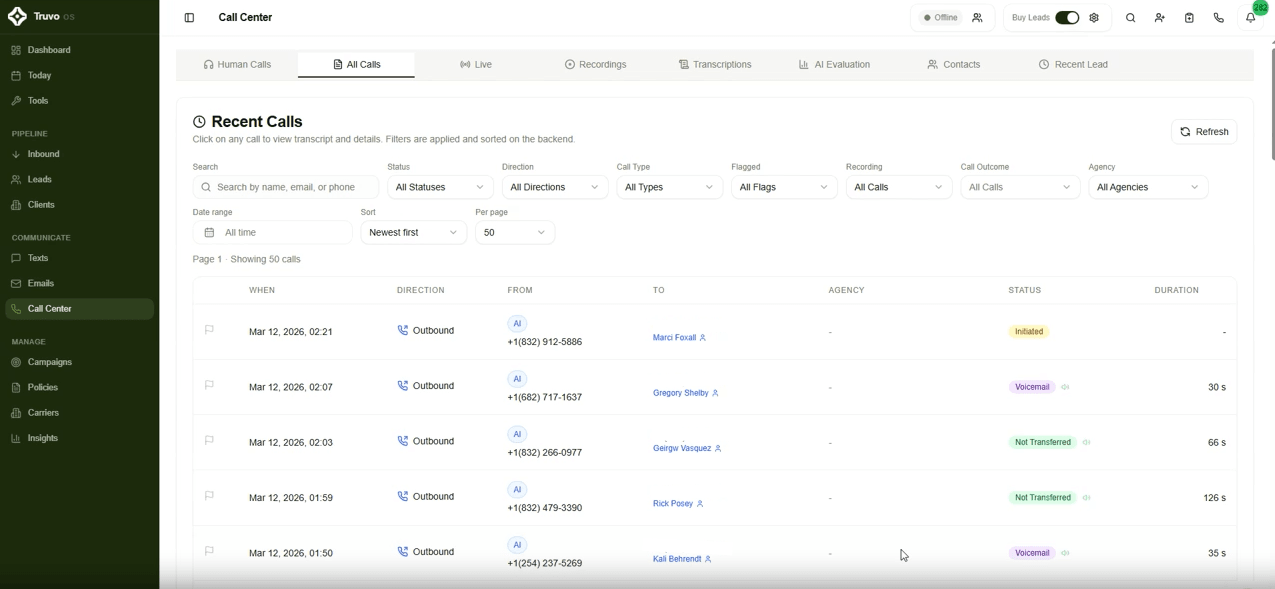Image resolution: width=1275 pixels, height=589 pixels.
Task: Play recording icon for 66 s call
Action: (x=1086, y=442)
